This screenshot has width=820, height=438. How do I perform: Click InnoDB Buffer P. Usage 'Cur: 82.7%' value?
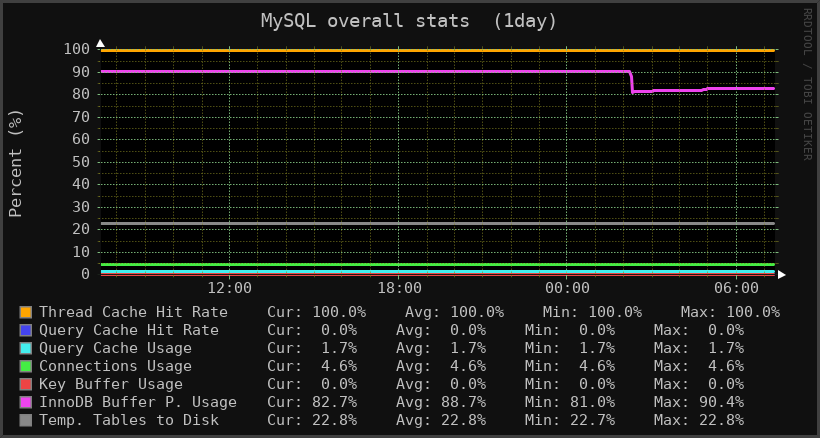tap(312, 402)
